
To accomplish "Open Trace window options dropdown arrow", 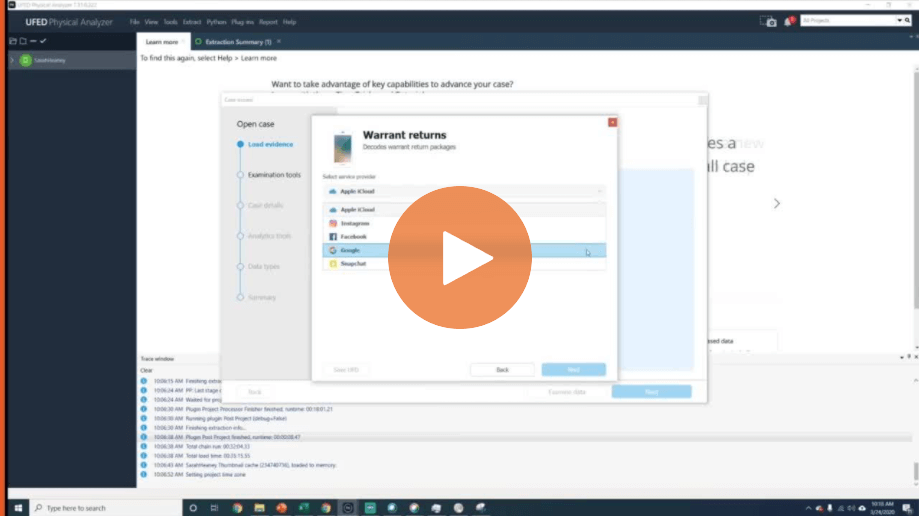I will pos(901,357).
